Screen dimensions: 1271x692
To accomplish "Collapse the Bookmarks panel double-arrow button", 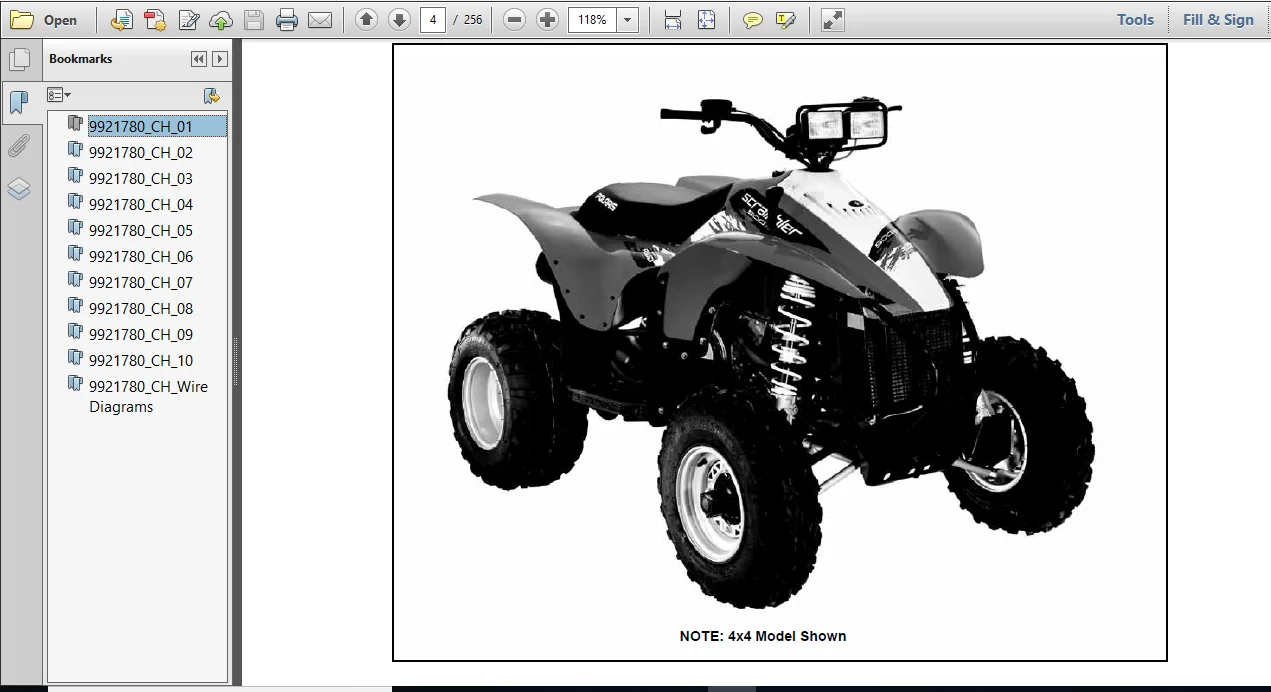I will [199, 59].
